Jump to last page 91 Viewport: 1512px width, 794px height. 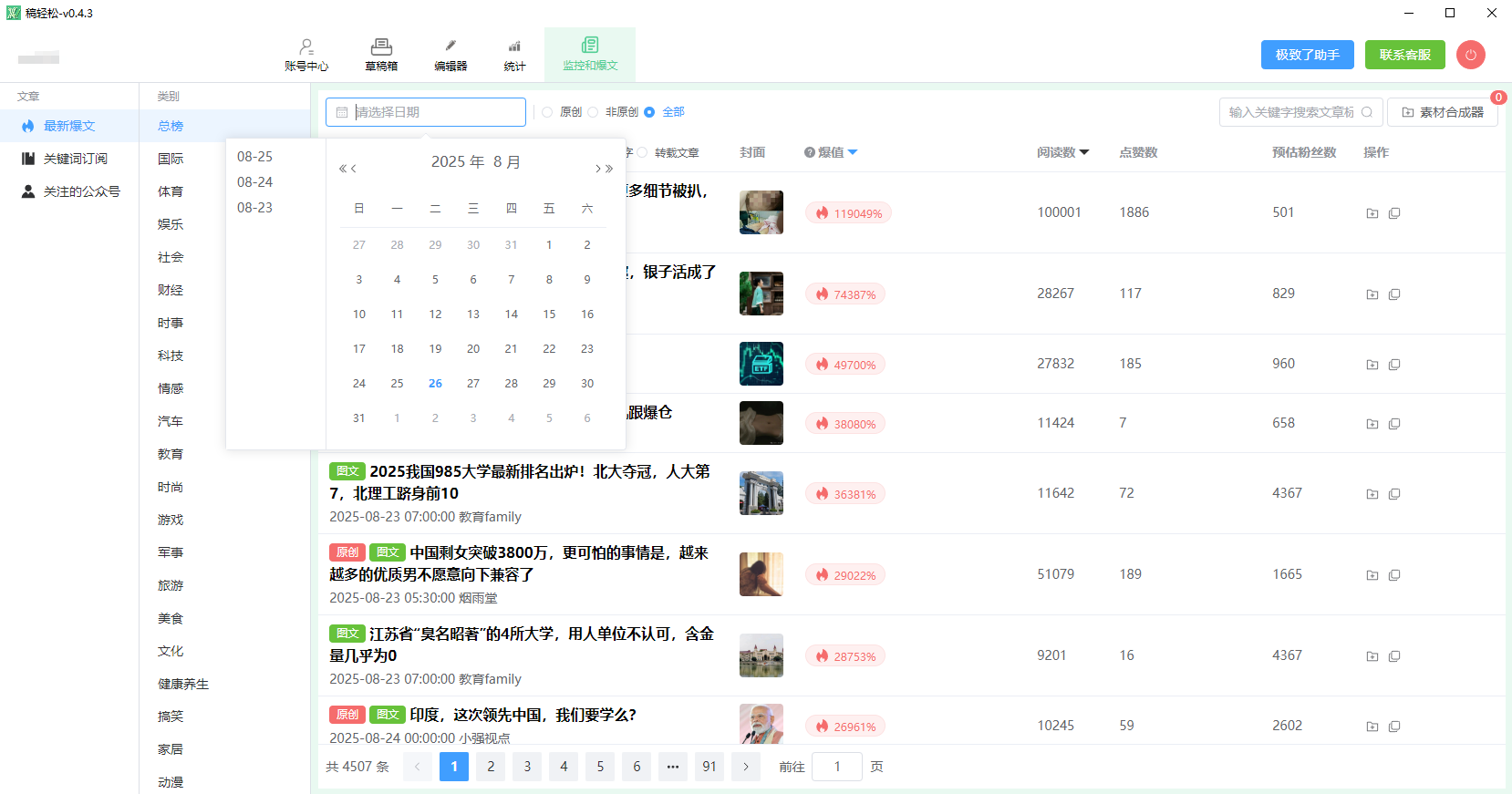coord(709,767)
